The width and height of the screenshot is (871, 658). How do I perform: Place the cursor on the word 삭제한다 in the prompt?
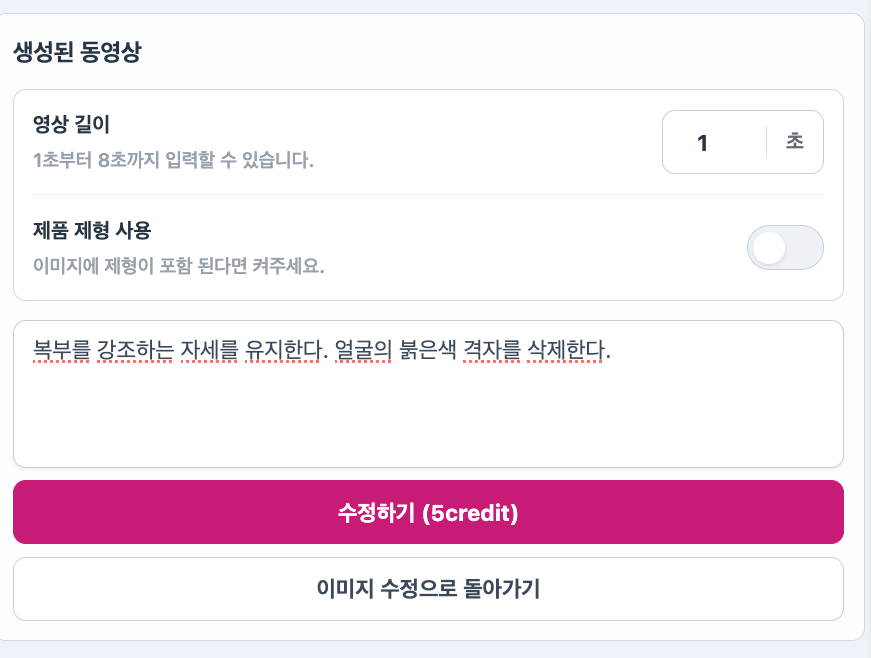click(565, 350)
